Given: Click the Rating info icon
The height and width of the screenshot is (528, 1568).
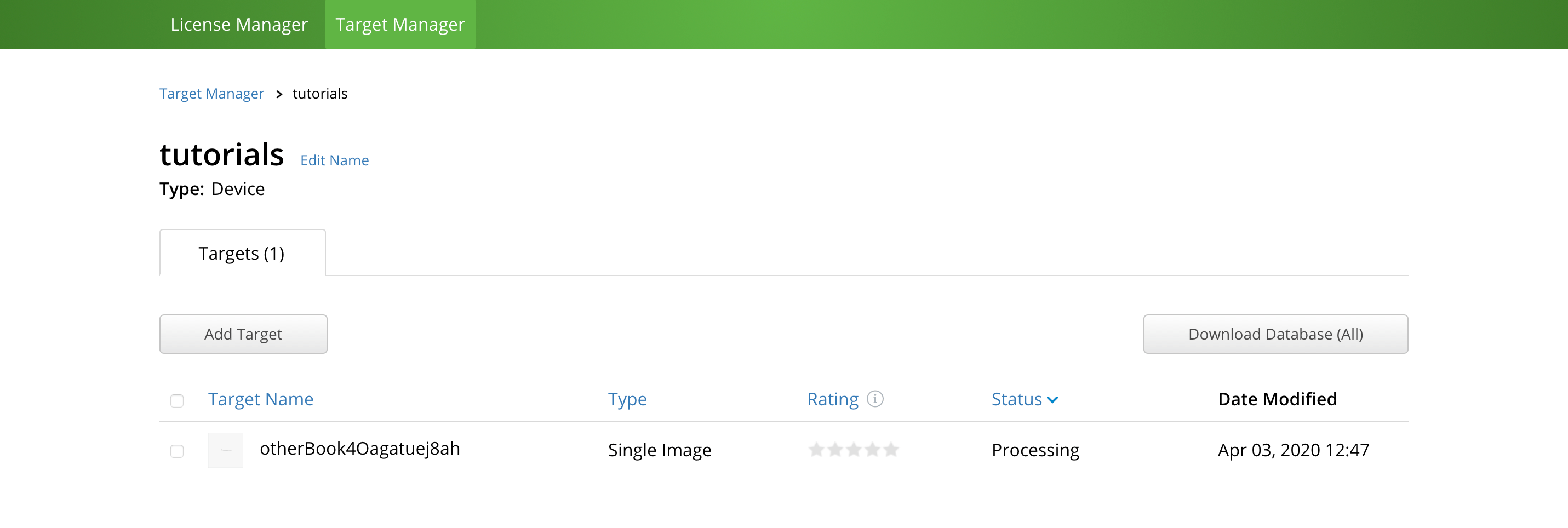Looking at the screenshot, I should [875, 399].
